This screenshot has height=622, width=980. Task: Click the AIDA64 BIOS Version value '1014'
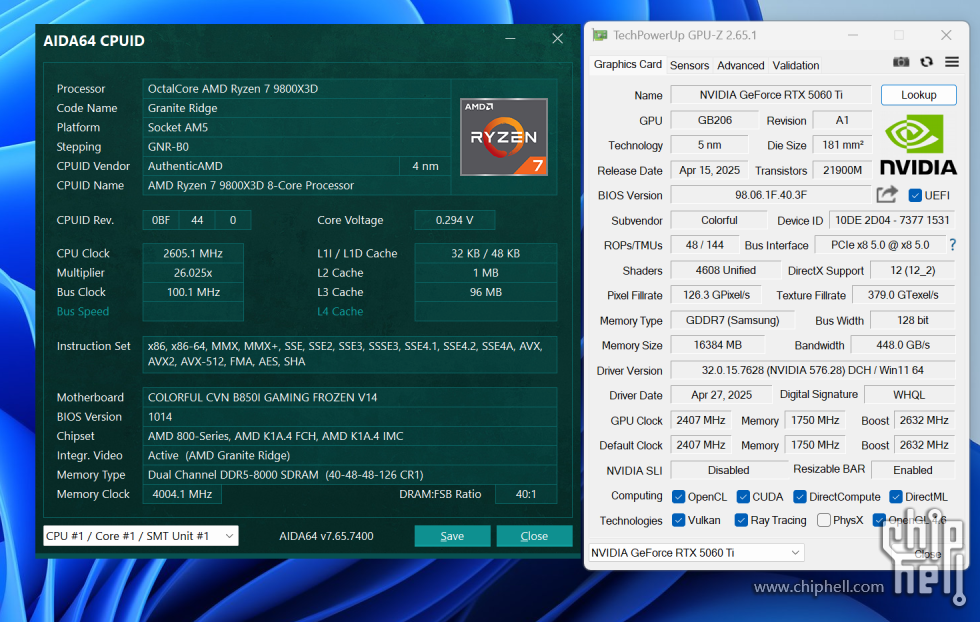[x=160, y=417]
